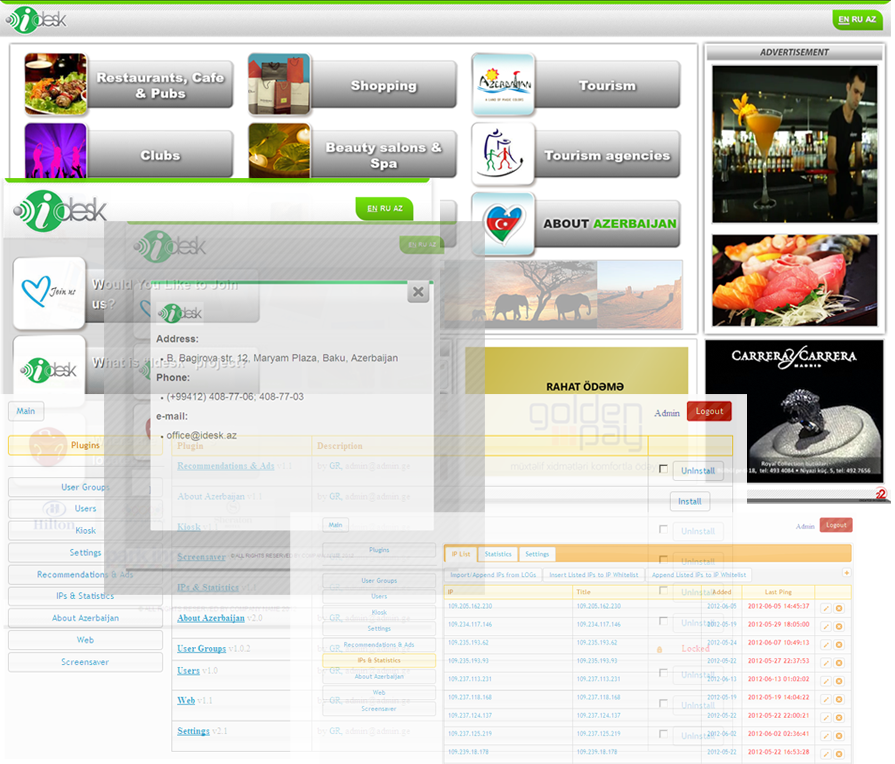Edit the 109.237.124.137 entry with pencil icon

[826, 718]
